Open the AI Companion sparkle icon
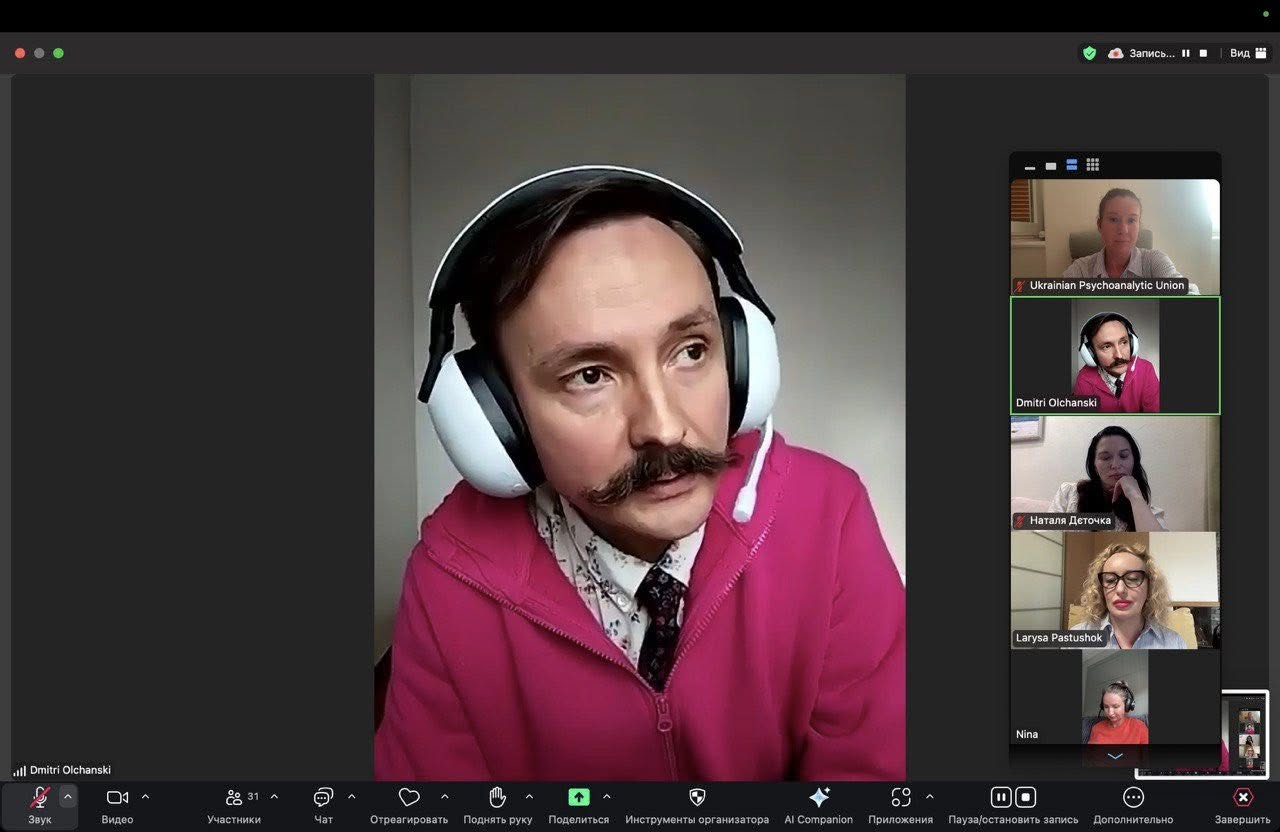 pos(818,797)
